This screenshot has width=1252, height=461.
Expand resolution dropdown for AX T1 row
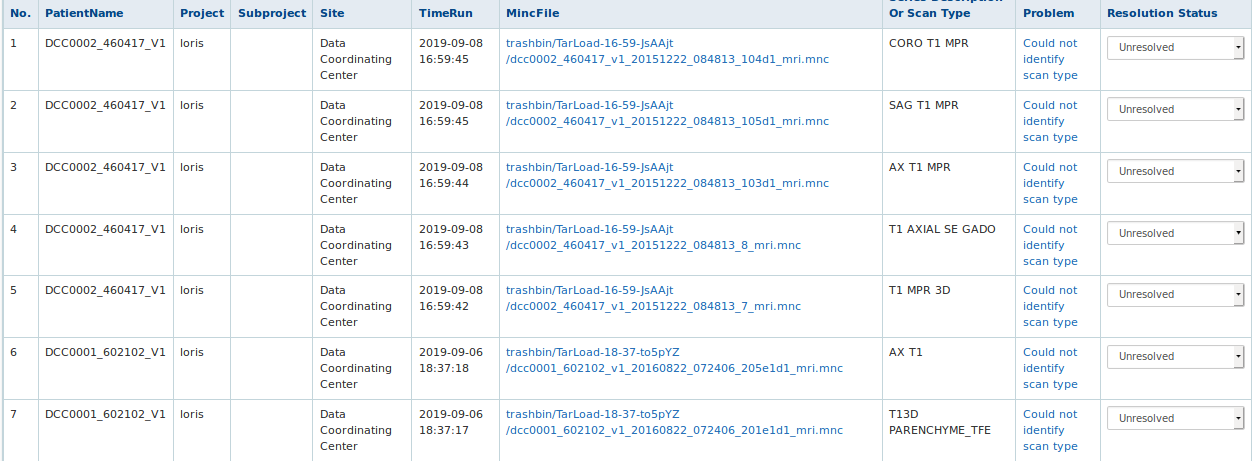click(x=1175, y=357)
